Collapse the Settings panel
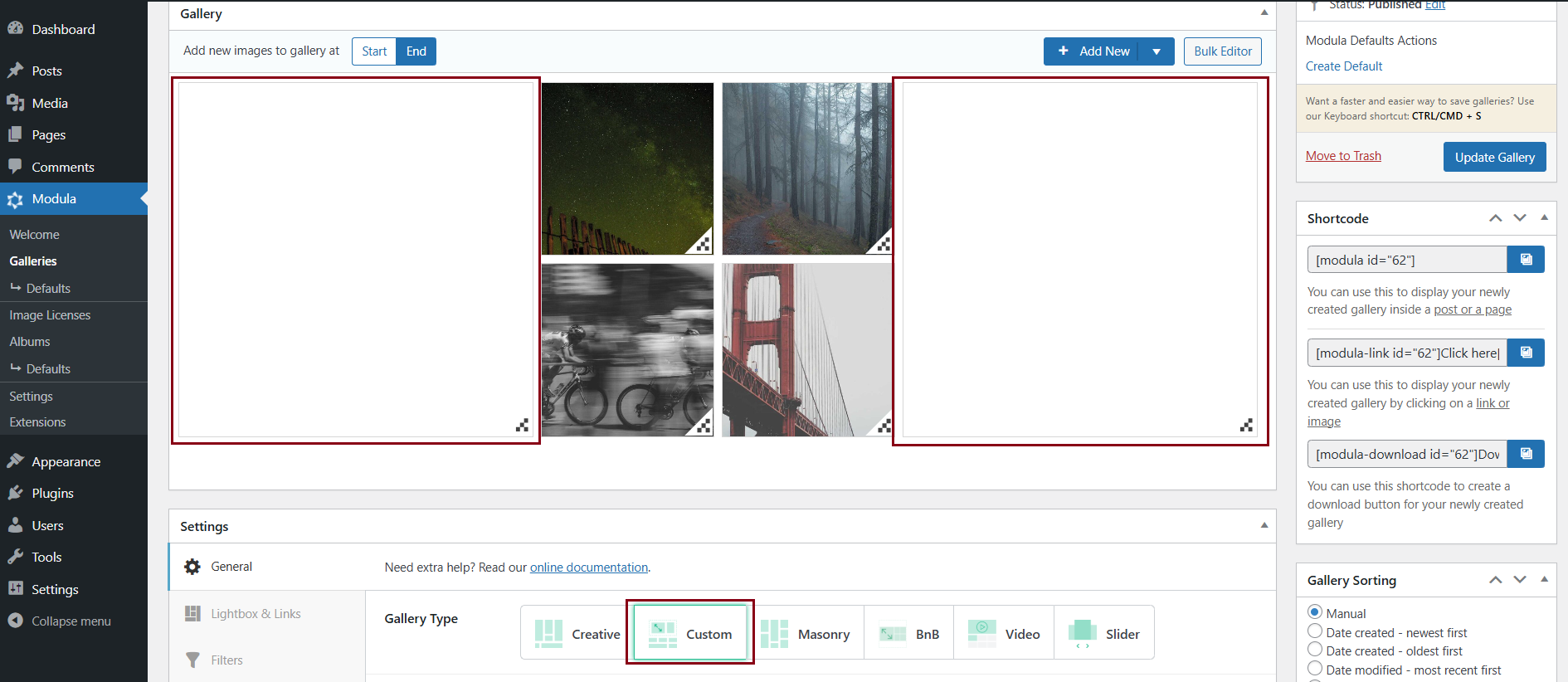 tap(1264, 525)
